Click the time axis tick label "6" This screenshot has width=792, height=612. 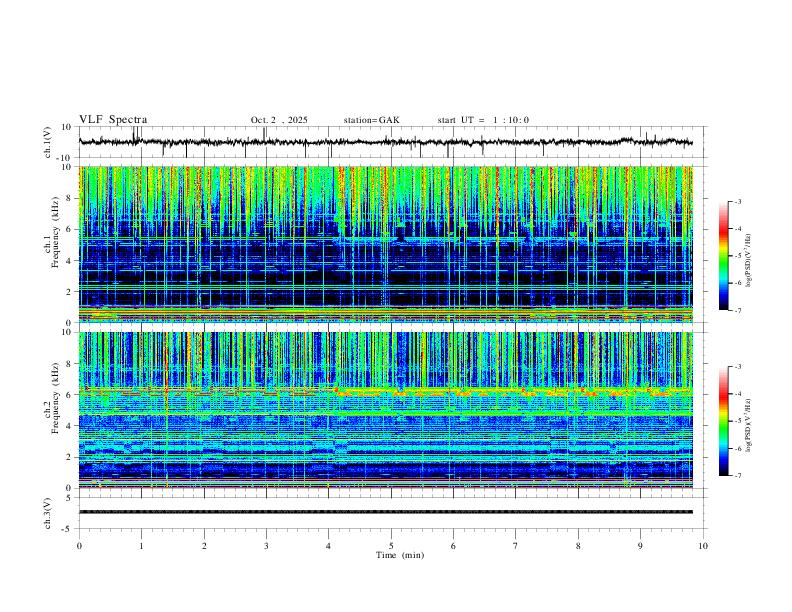click(x=453, y=546)
